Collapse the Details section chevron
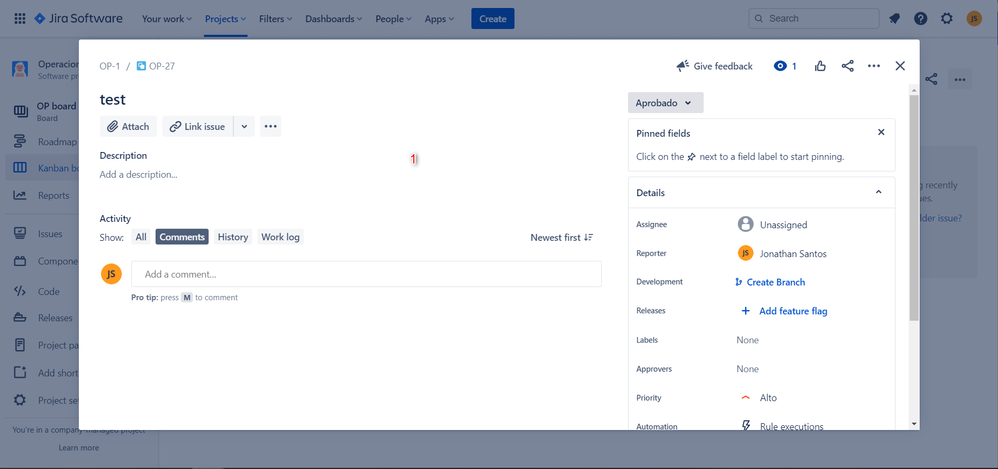Screen dimensions: 998x469 [x=878, y=192]
